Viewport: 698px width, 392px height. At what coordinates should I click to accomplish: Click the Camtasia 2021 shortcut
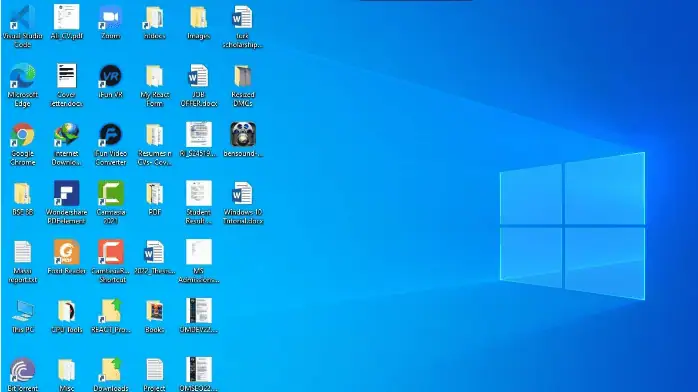110,194
